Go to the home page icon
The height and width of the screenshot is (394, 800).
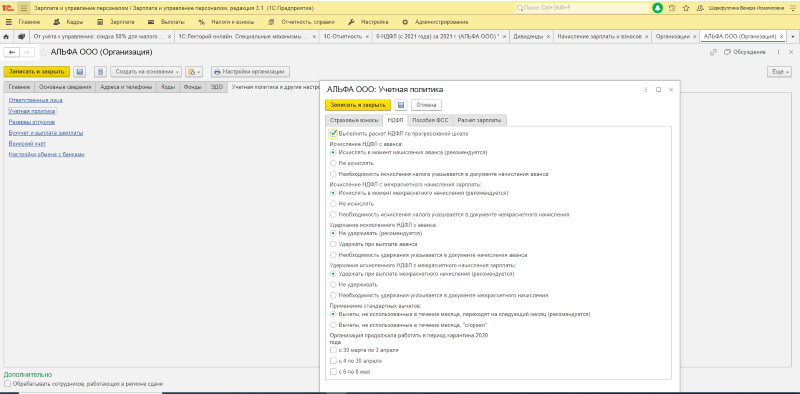point(7,37)
